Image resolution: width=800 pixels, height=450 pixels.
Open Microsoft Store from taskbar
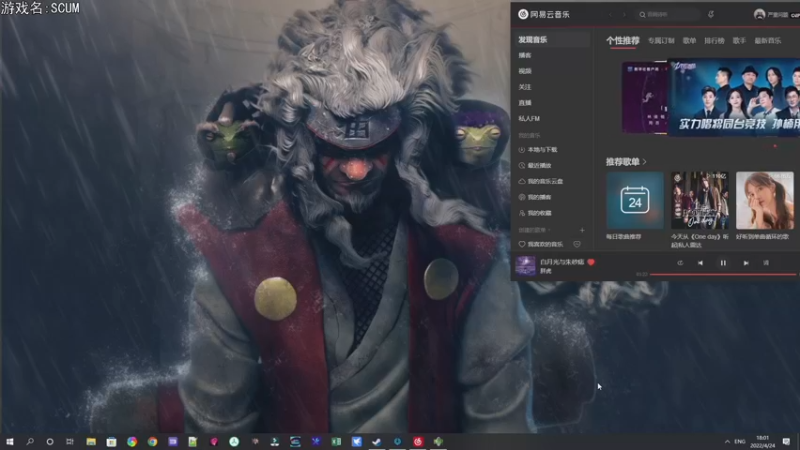click(x=111, y=441)
